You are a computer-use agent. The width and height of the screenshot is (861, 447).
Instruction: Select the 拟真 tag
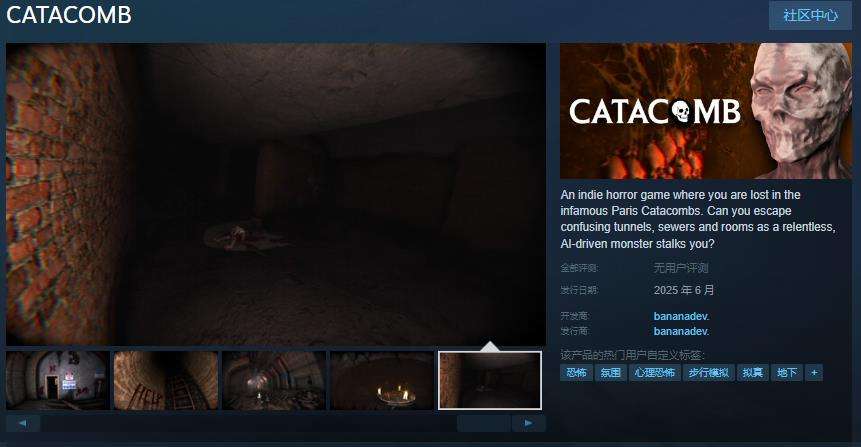752,373
